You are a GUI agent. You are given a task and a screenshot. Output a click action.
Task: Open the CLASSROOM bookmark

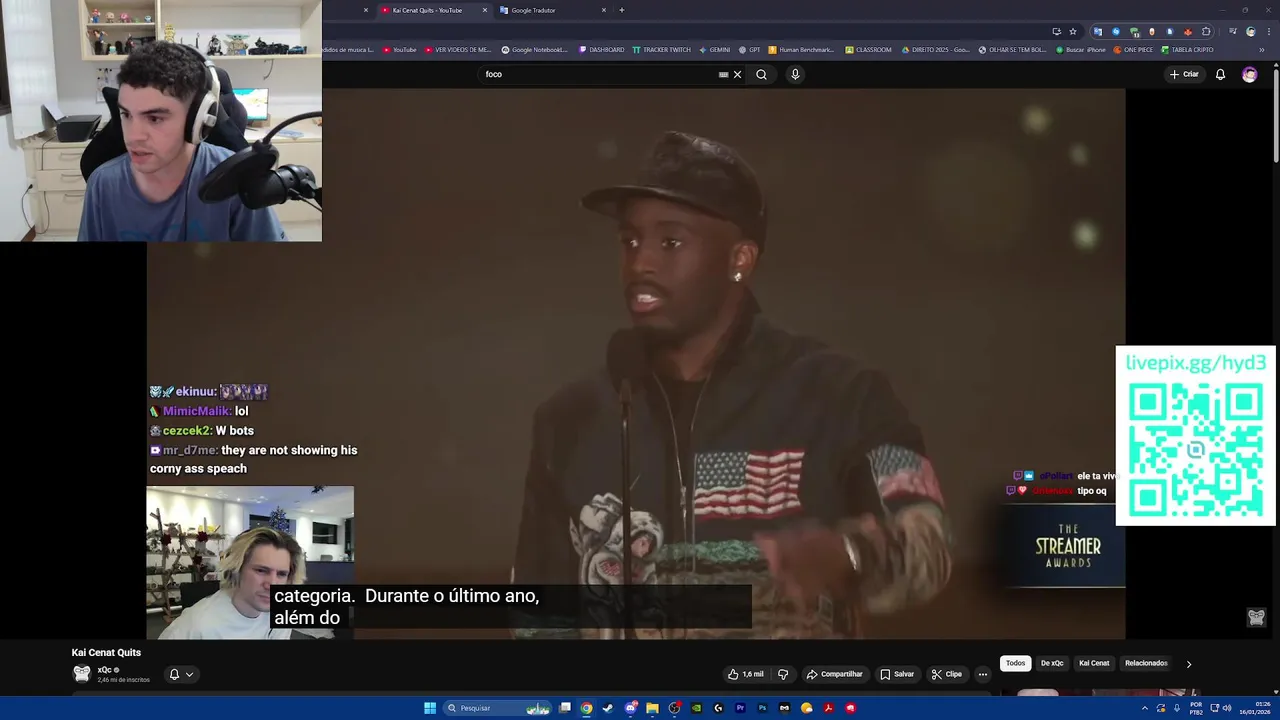(868, 49)
